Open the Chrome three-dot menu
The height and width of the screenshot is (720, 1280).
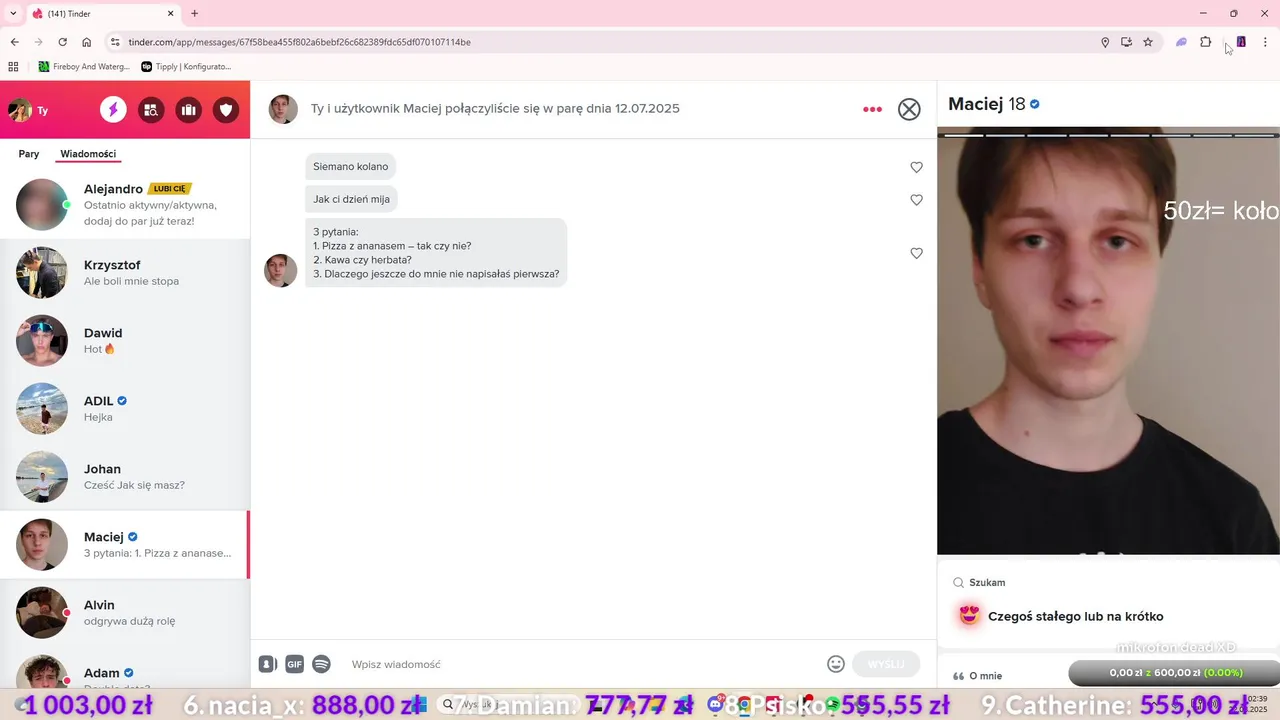click(x=1265, y=42)
